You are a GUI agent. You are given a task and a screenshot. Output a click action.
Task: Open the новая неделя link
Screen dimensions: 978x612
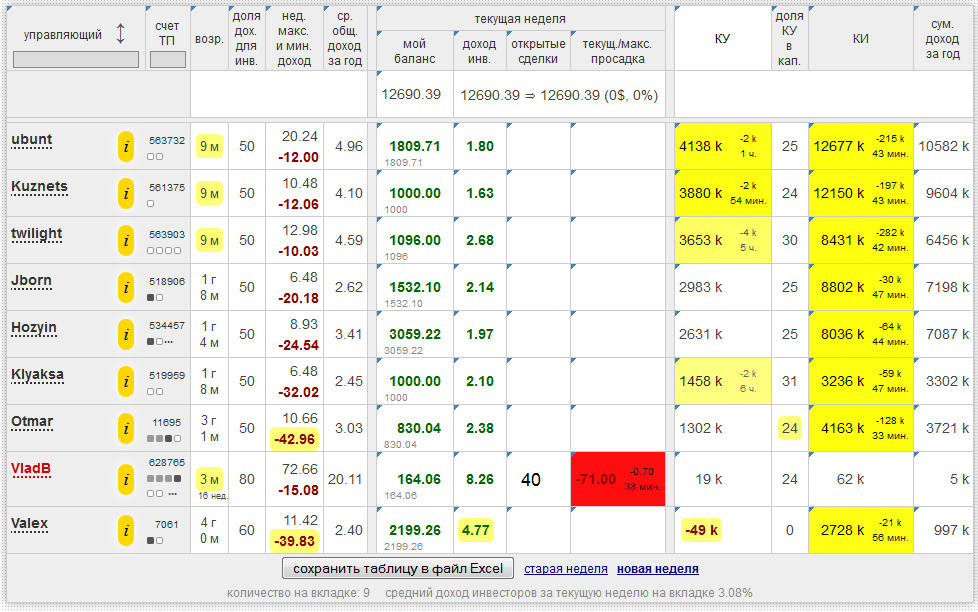pyautogui.click(x=657, y=569)
